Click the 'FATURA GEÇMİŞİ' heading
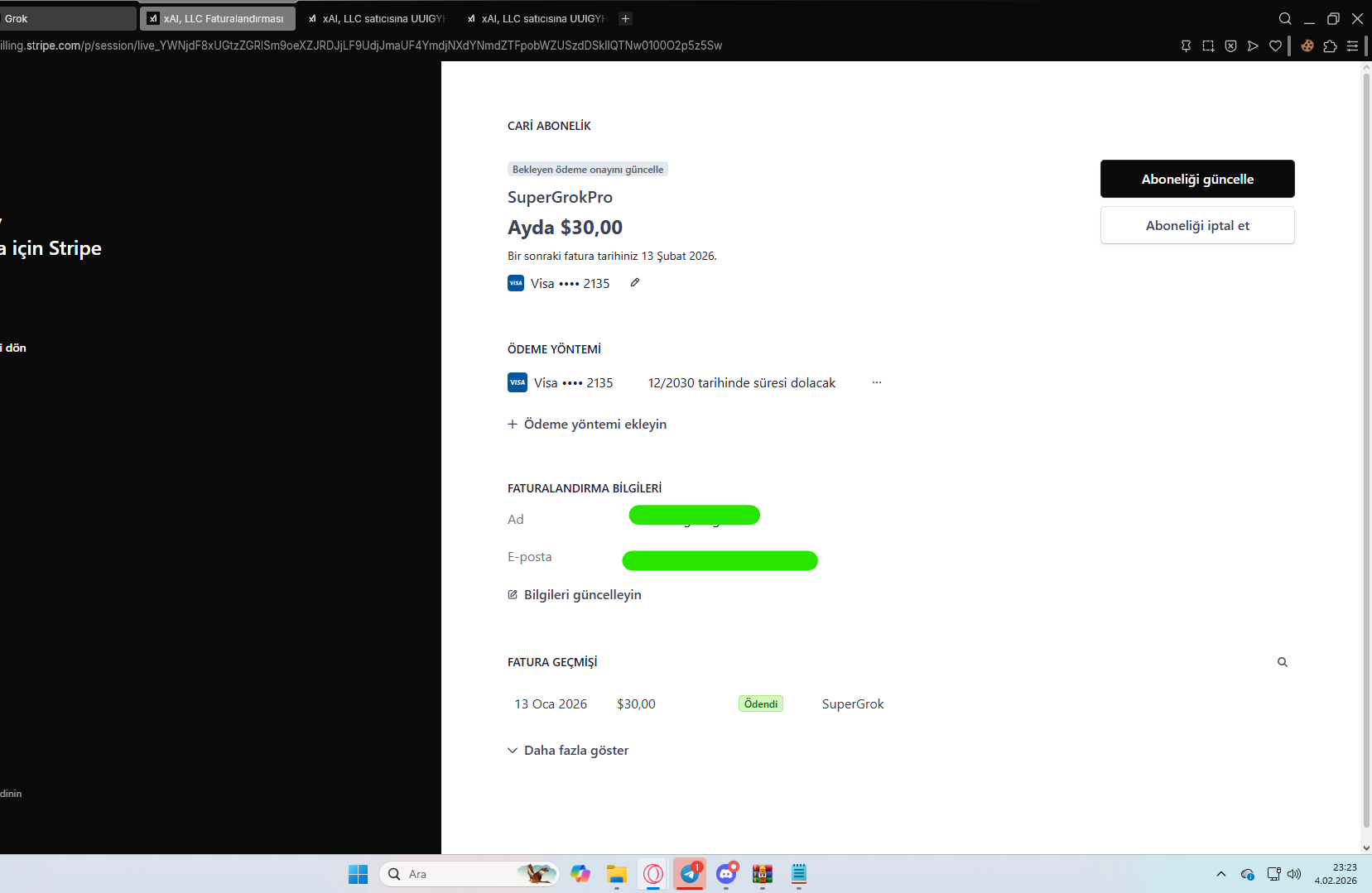1372x893 pixels. 552,662
